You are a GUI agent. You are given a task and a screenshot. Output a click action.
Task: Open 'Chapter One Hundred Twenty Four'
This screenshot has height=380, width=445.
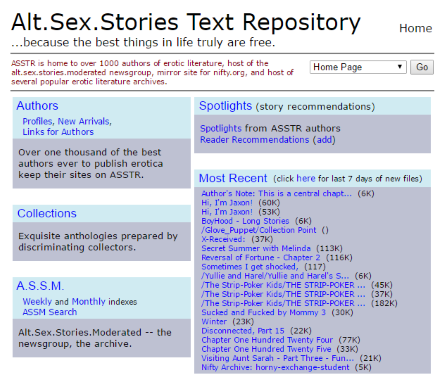coord(267,340)
